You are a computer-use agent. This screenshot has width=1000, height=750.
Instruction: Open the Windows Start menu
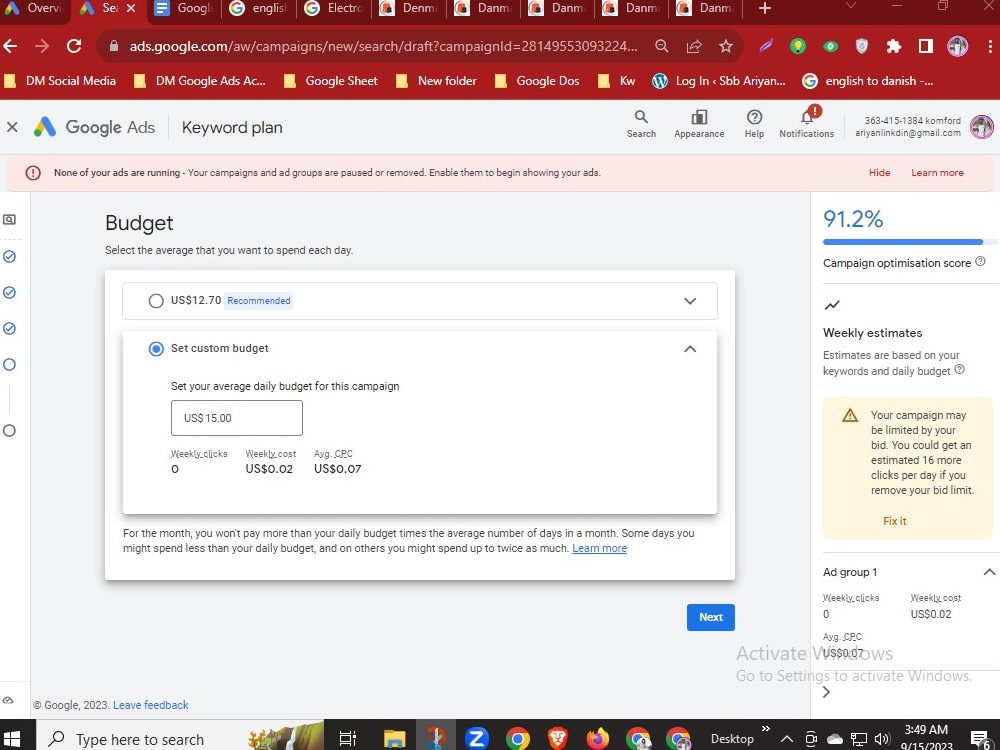click(12, 739)
